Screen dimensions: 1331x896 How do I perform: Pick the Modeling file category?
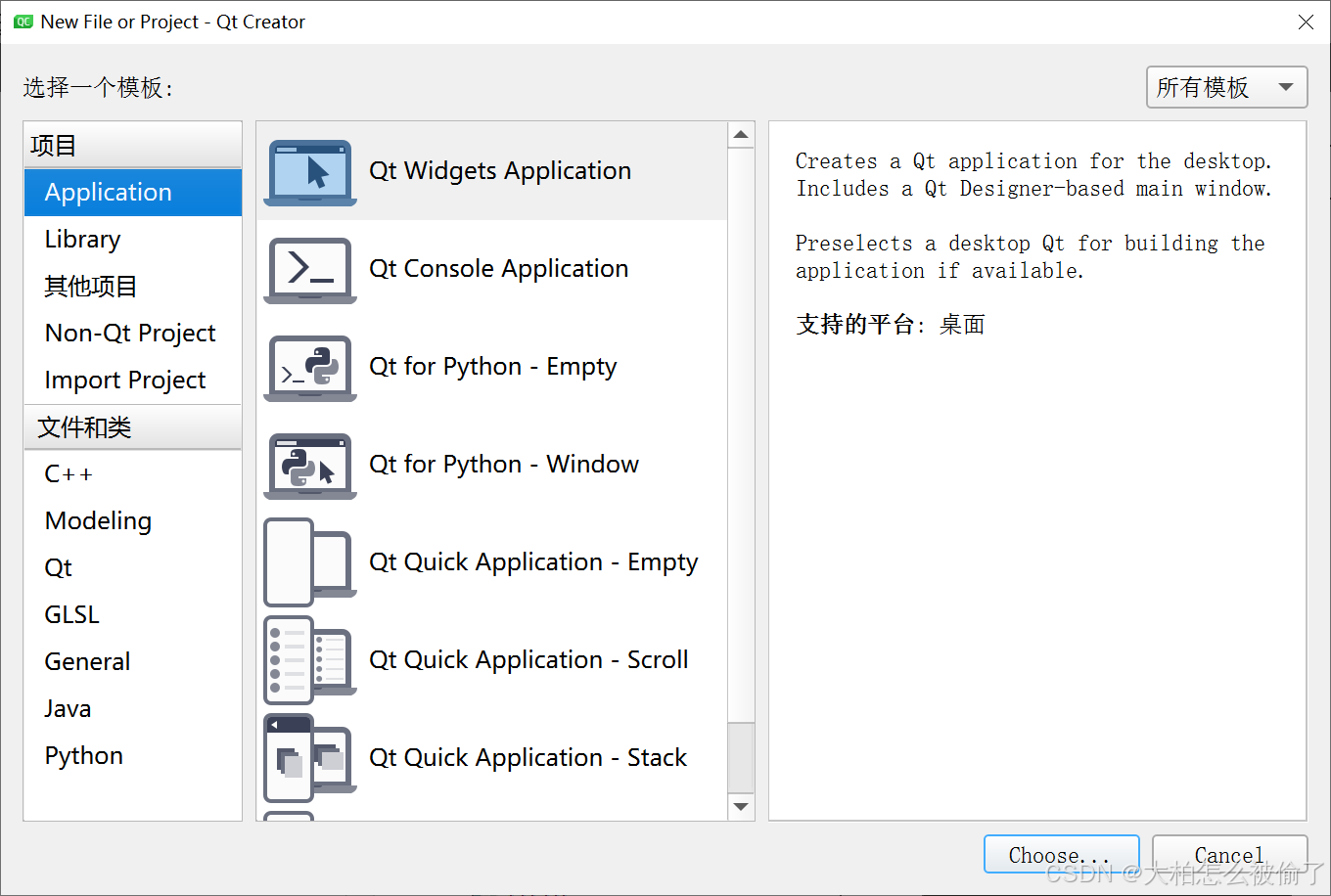pyautogui.click(x=98, y=521)
